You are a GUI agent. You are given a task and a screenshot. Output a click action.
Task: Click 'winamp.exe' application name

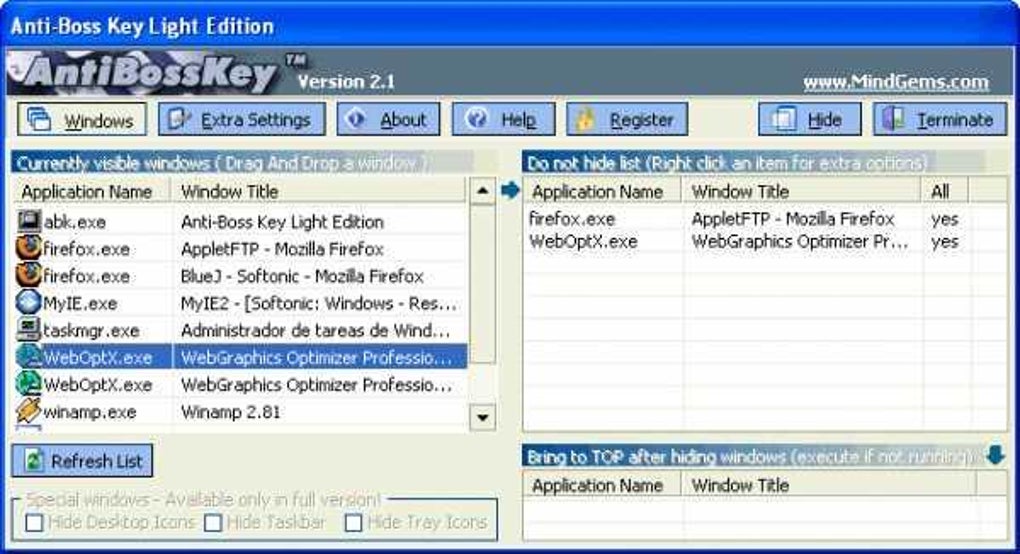(90, 412)
